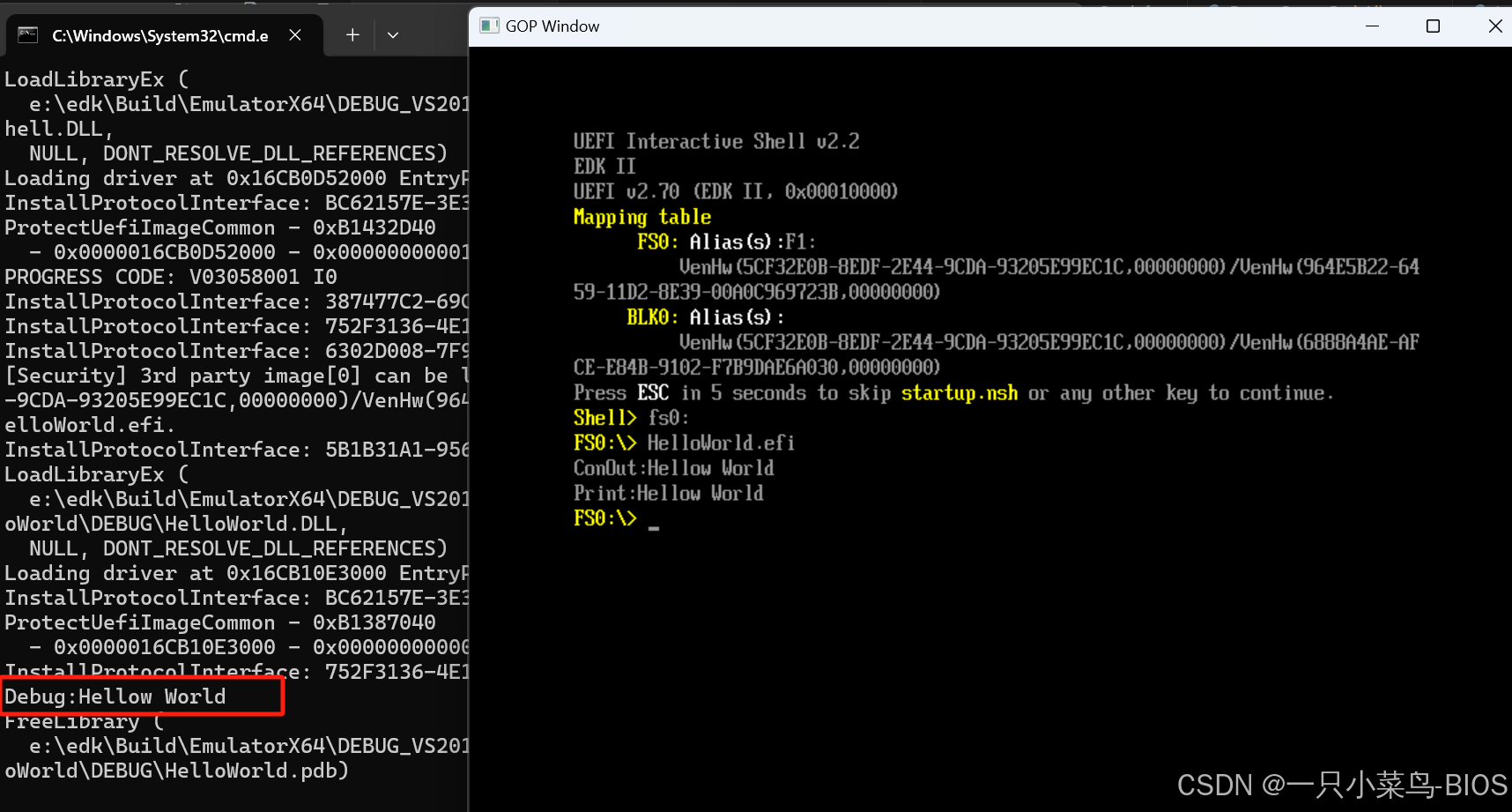This screenshot has height=812, width=1512.
Task: Click 'InstallProtocolInterface: 5B1B31A1' line
Action: coord(236,450)
